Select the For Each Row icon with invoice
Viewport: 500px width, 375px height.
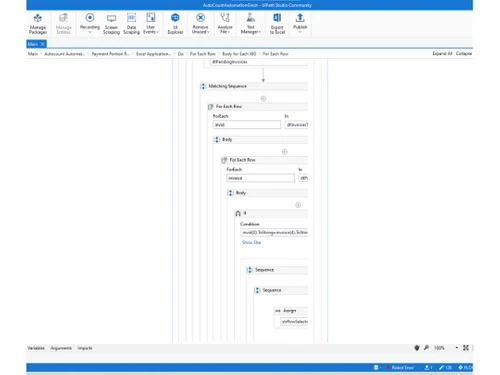pos(224,160)
